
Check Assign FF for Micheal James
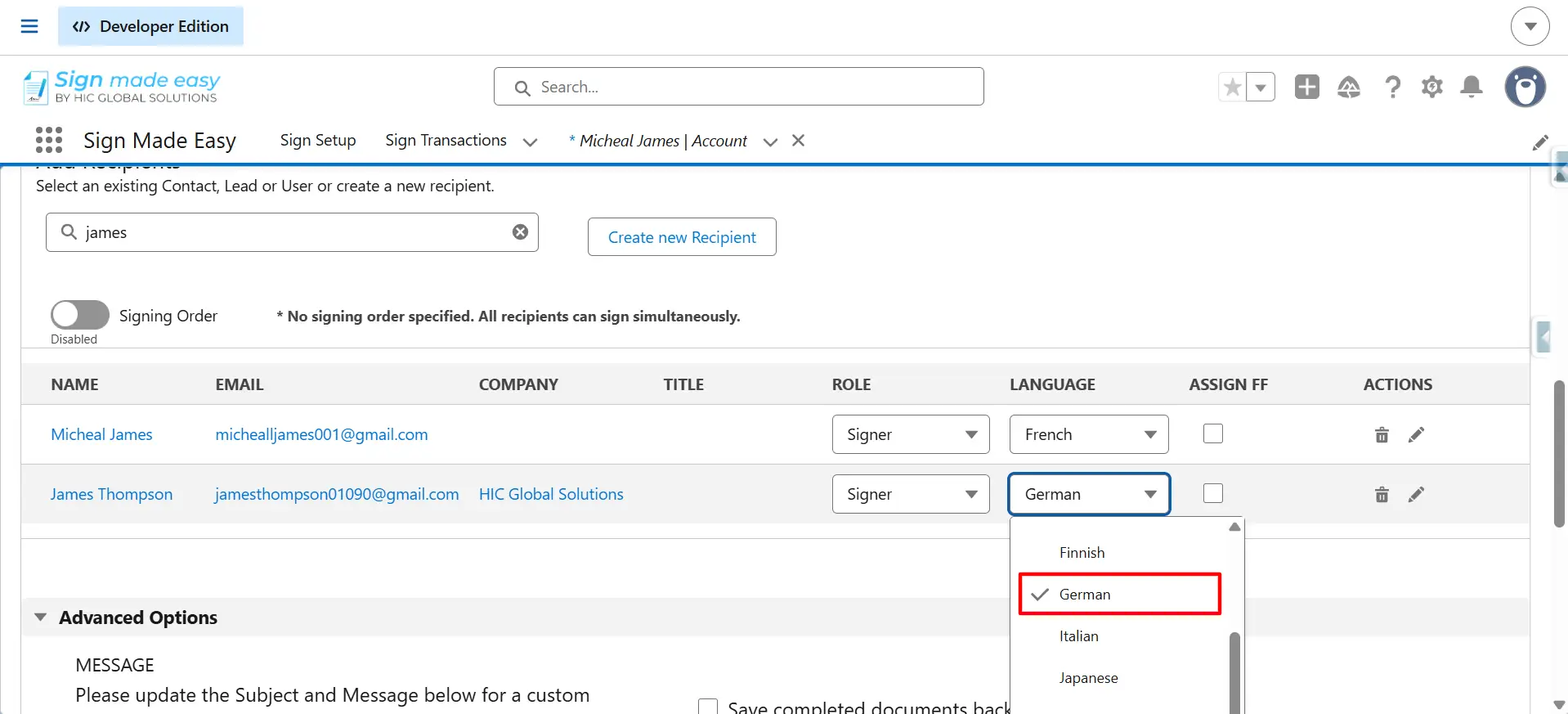(1213, 433)
